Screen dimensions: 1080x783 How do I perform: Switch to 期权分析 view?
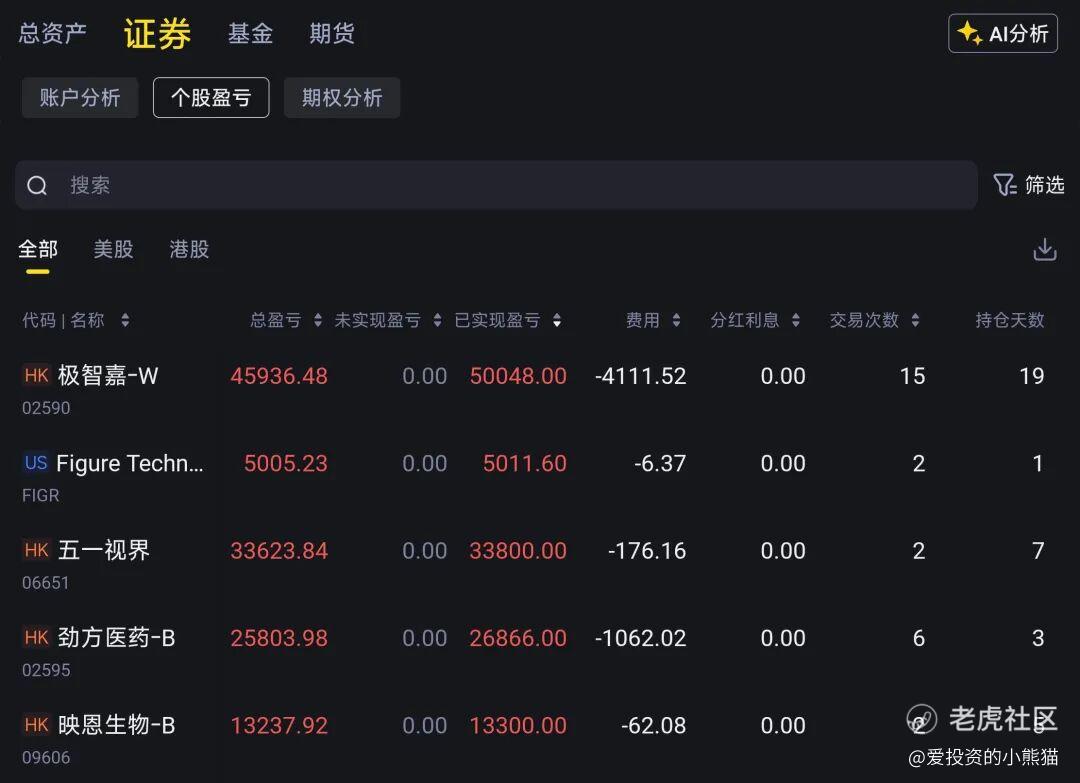(342, 98)
